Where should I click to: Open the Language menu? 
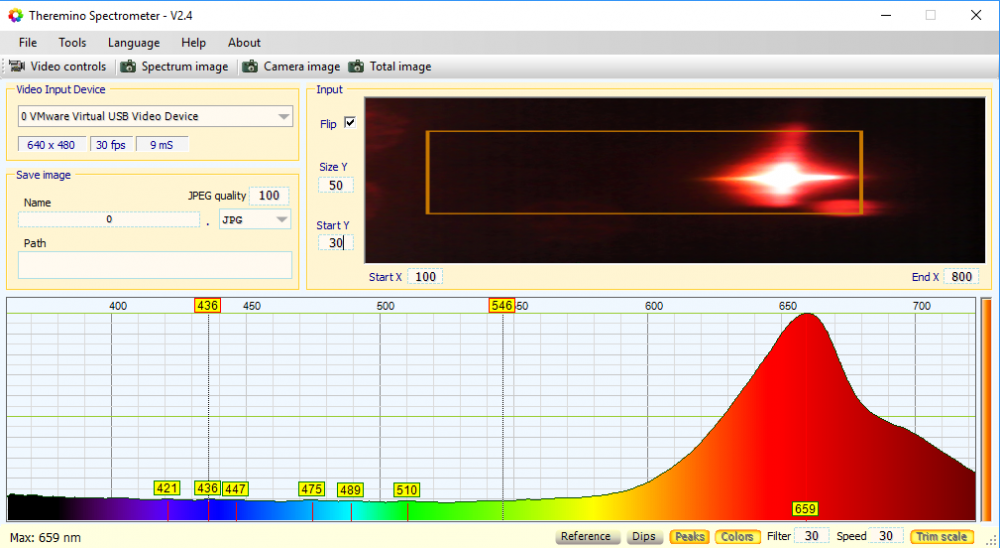[x=133, y=43]
